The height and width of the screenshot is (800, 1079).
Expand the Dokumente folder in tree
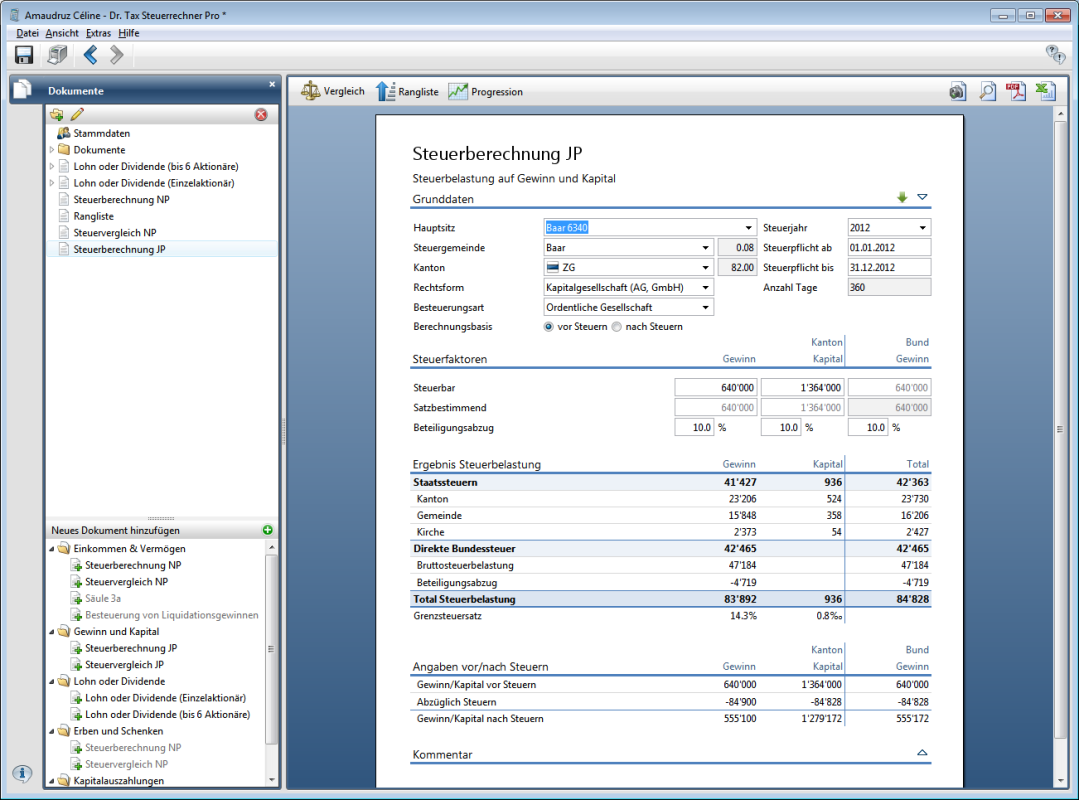pos(52,149)
